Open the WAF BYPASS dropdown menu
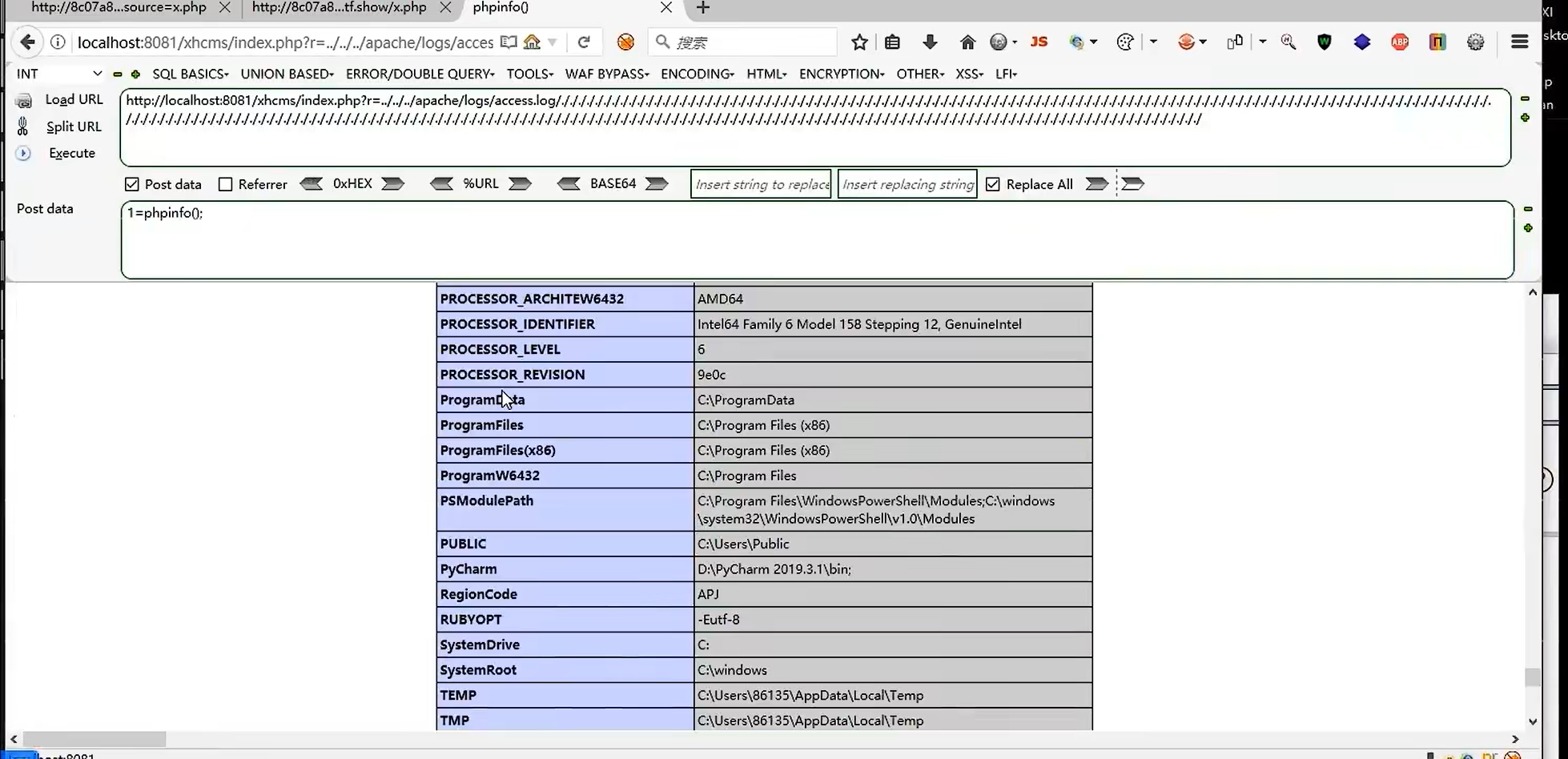 [607, 74]
